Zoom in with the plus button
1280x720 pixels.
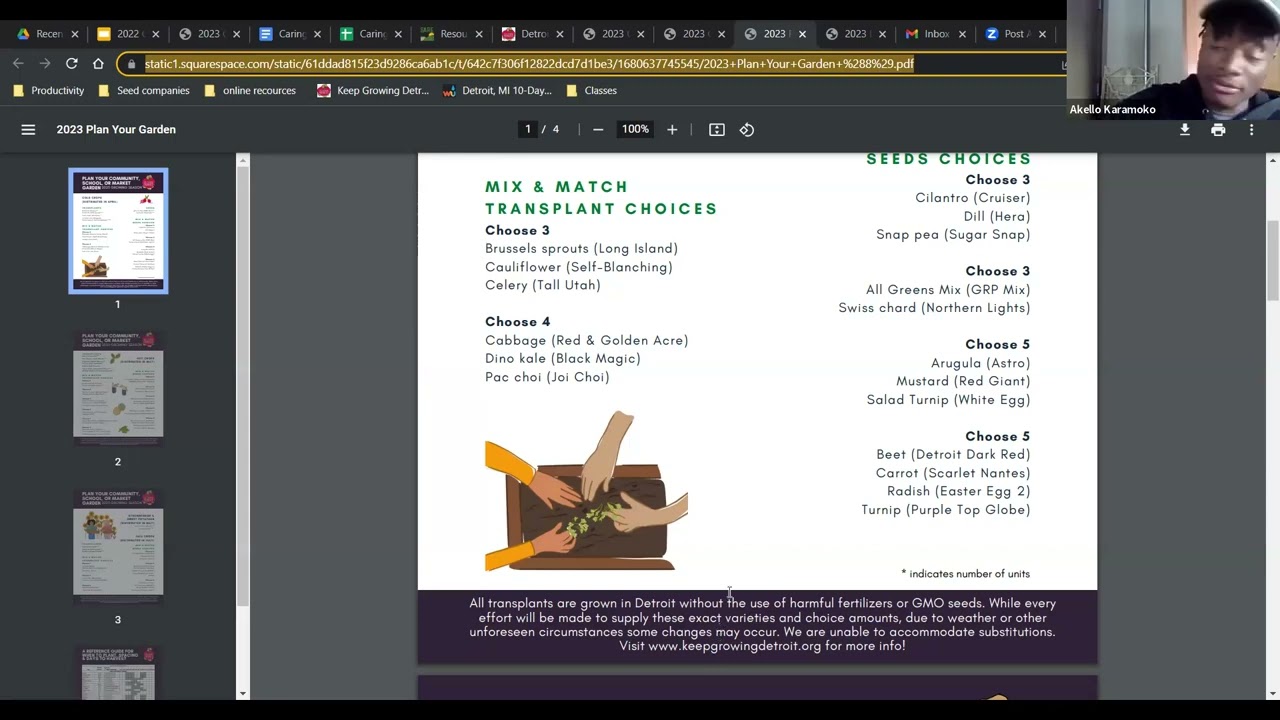point(672,129)
